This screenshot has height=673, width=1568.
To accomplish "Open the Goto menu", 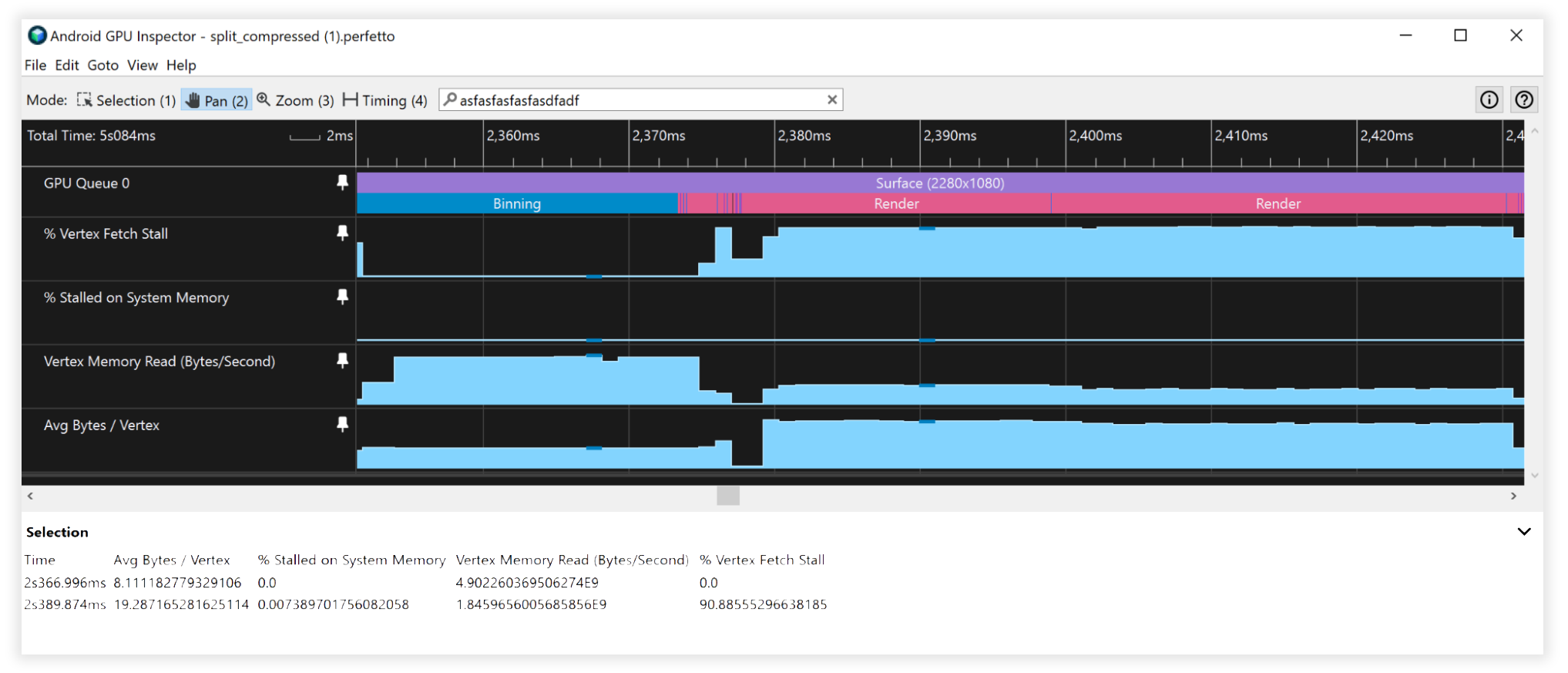I will (x=102, y=65).
